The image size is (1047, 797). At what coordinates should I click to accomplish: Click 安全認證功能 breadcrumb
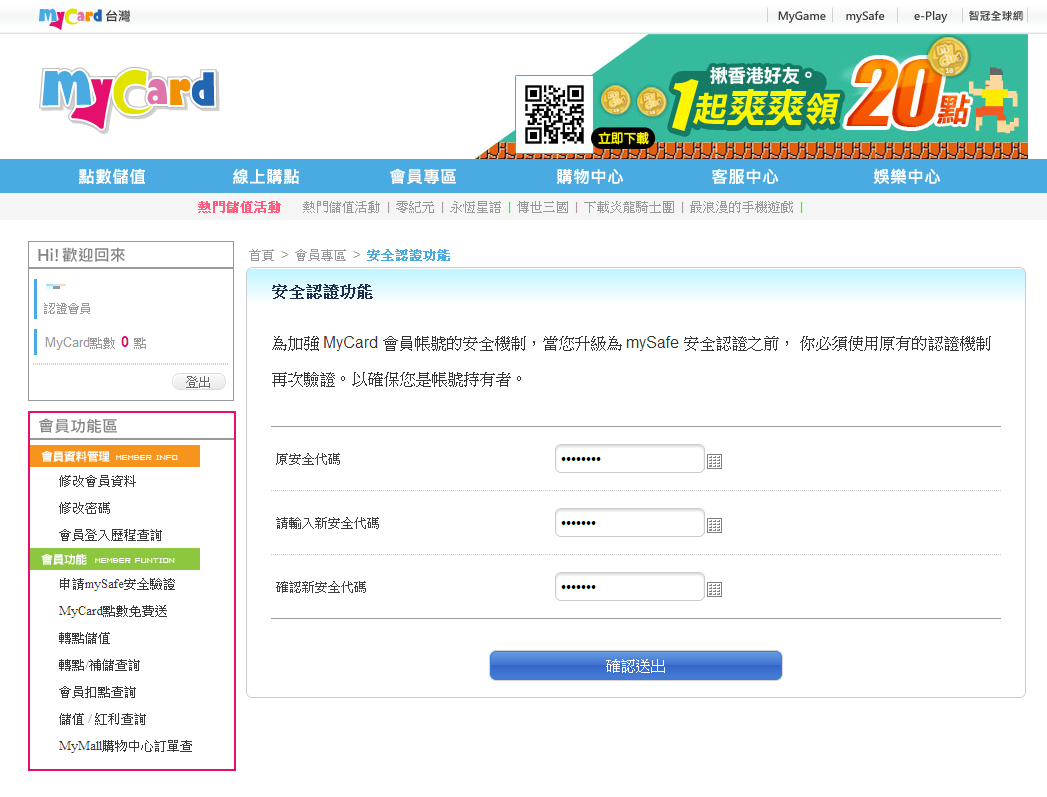coord(409,255)
